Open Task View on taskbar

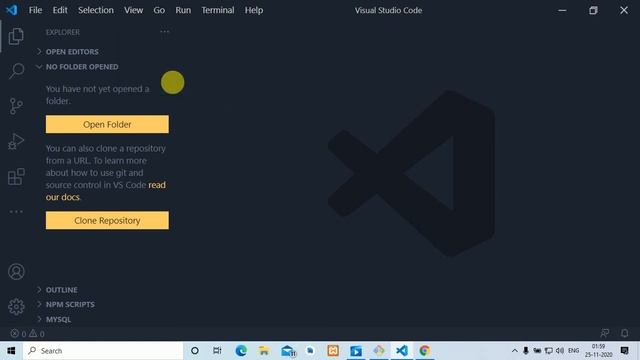pos(217,351)
